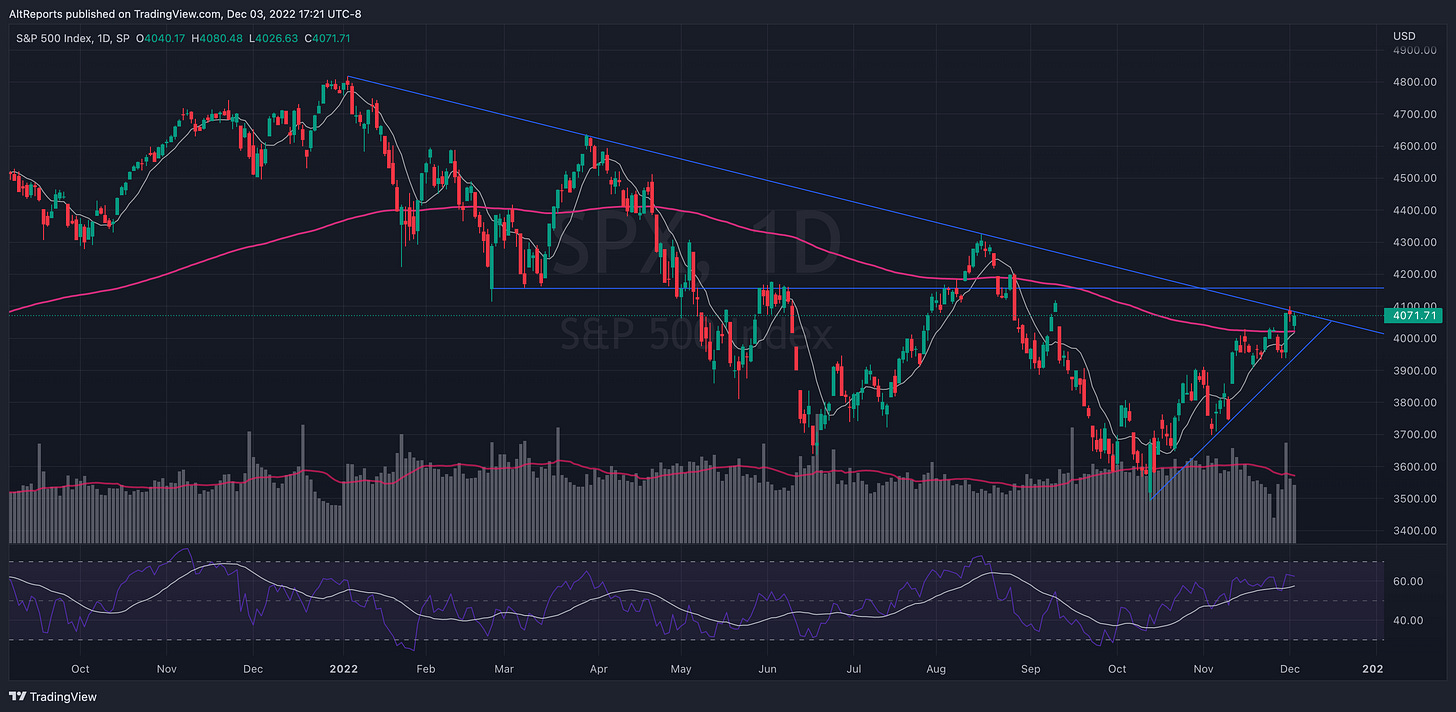Click the 4300.00 price axis label

pyautogui.click(x=1415, y=242)
